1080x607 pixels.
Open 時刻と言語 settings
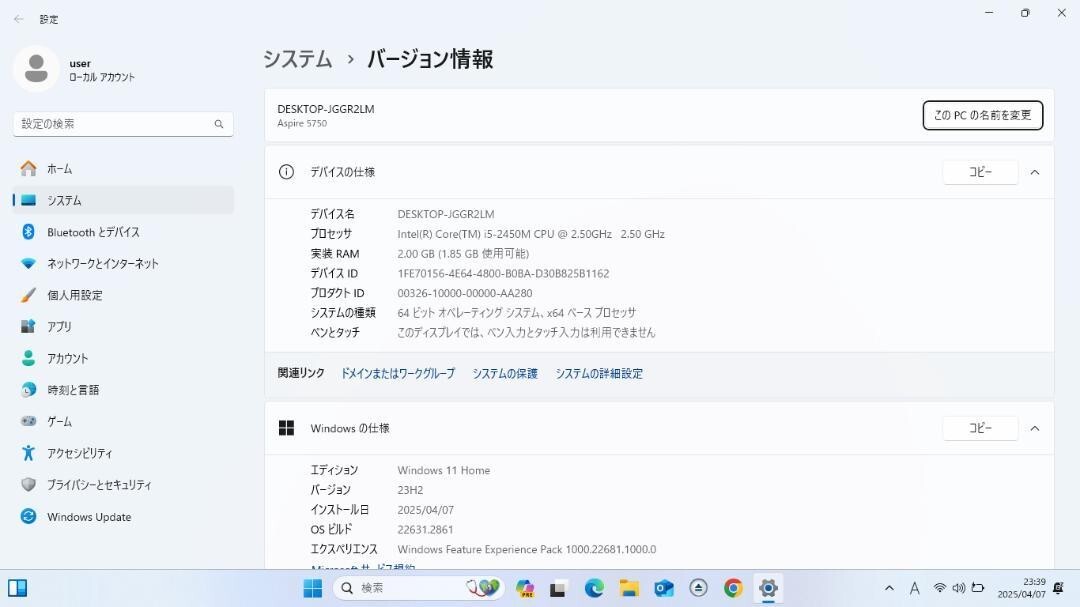coord(123,390)
